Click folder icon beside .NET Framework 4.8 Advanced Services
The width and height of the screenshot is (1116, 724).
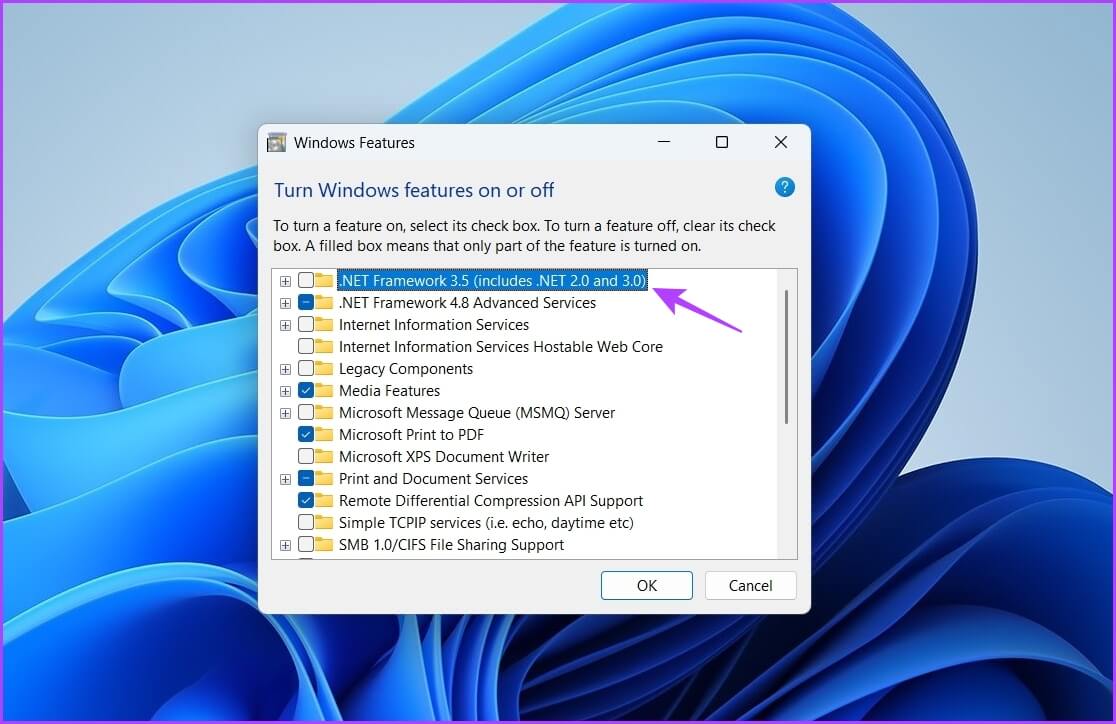[x=325, y=303]
